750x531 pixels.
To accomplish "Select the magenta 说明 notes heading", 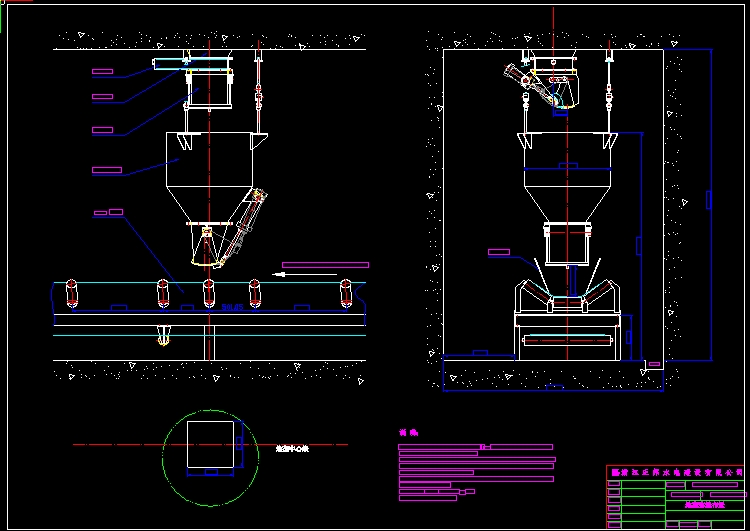I will point(408,432).
